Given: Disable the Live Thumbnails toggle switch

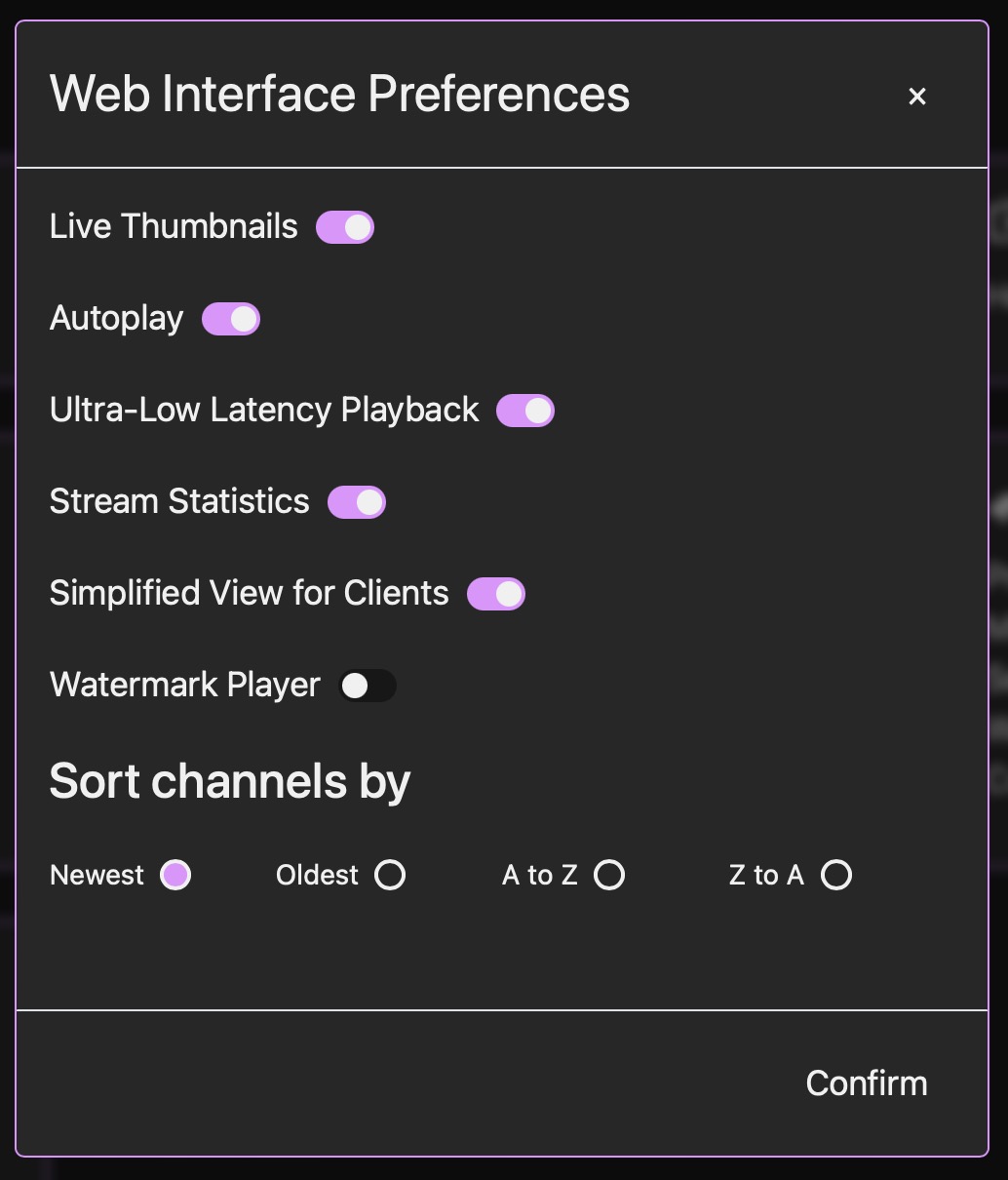Looking at the screenshot, I should (x=345, y=227).
